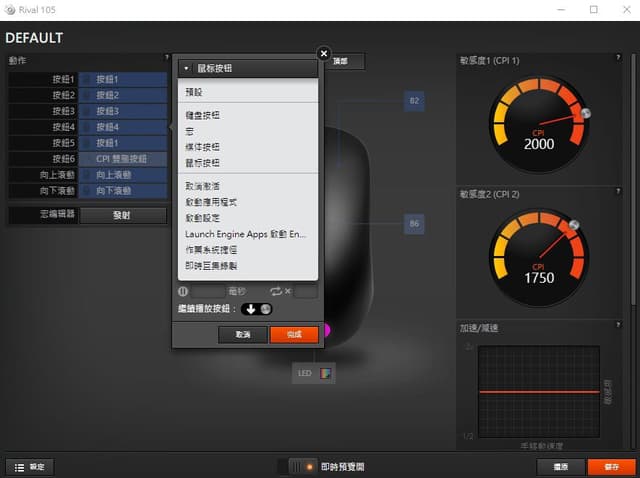Click the 2000 CPI value readout
This screenshot has width=640, height=478.
coord(539,144)
